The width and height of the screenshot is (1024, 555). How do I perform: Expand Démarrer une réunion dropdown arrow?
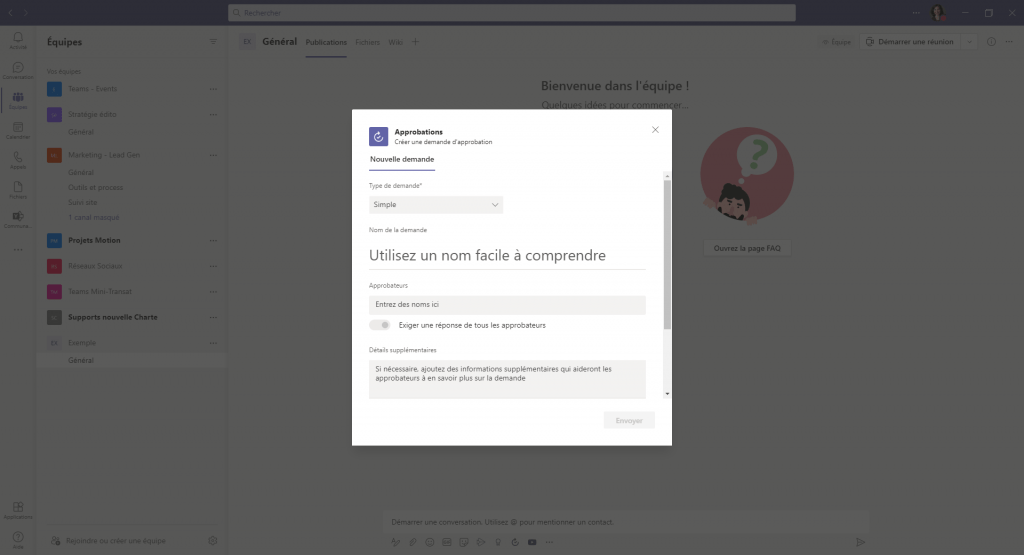point(970,42)
